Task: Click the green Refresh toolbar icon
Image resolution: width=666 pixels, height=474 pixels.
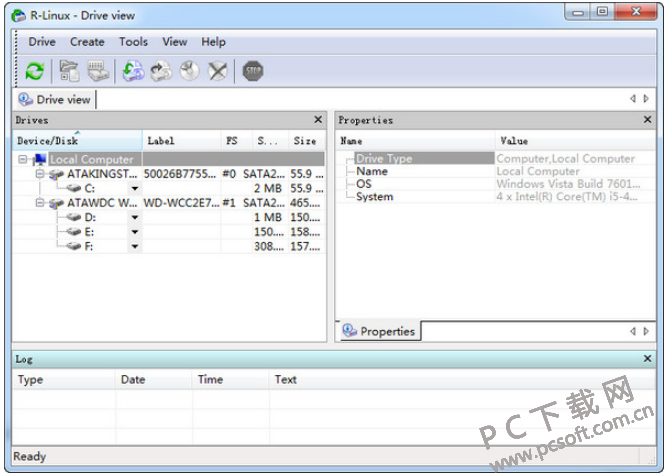Action: tap(34, 71)
